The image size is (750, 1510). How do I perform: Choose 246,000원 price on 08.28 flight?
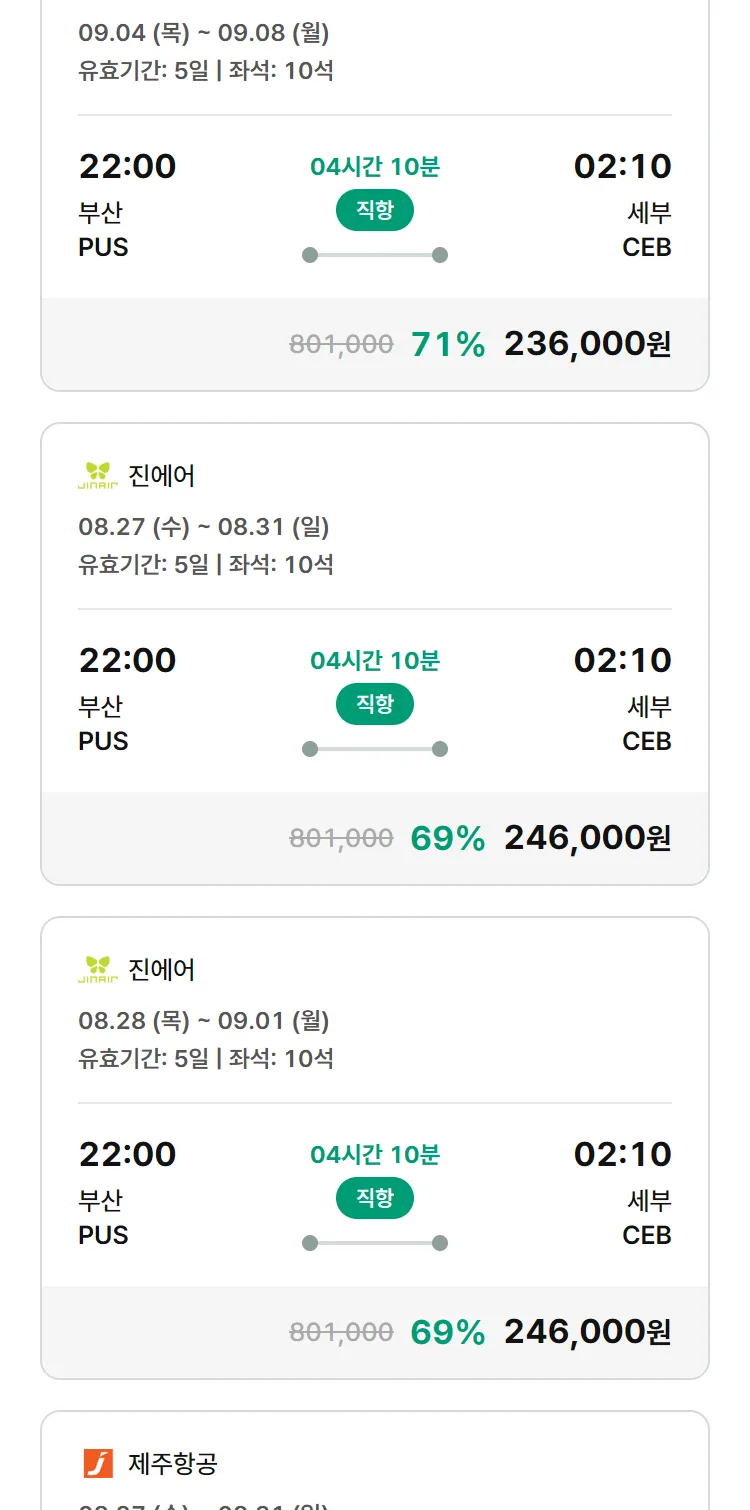587,1332
